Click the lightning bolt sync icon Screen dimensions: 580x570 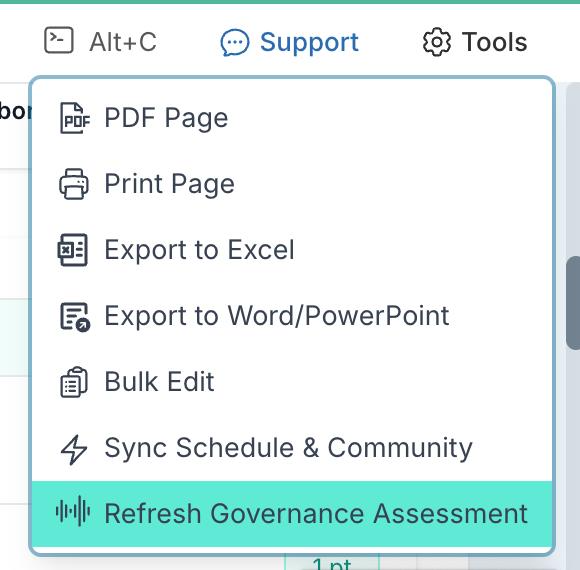click(x=74, y=449)
